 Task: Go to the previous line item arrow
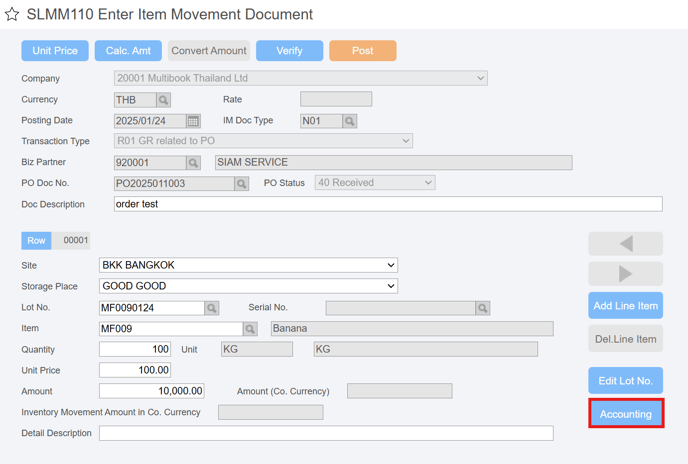click(x=625, y=244)
